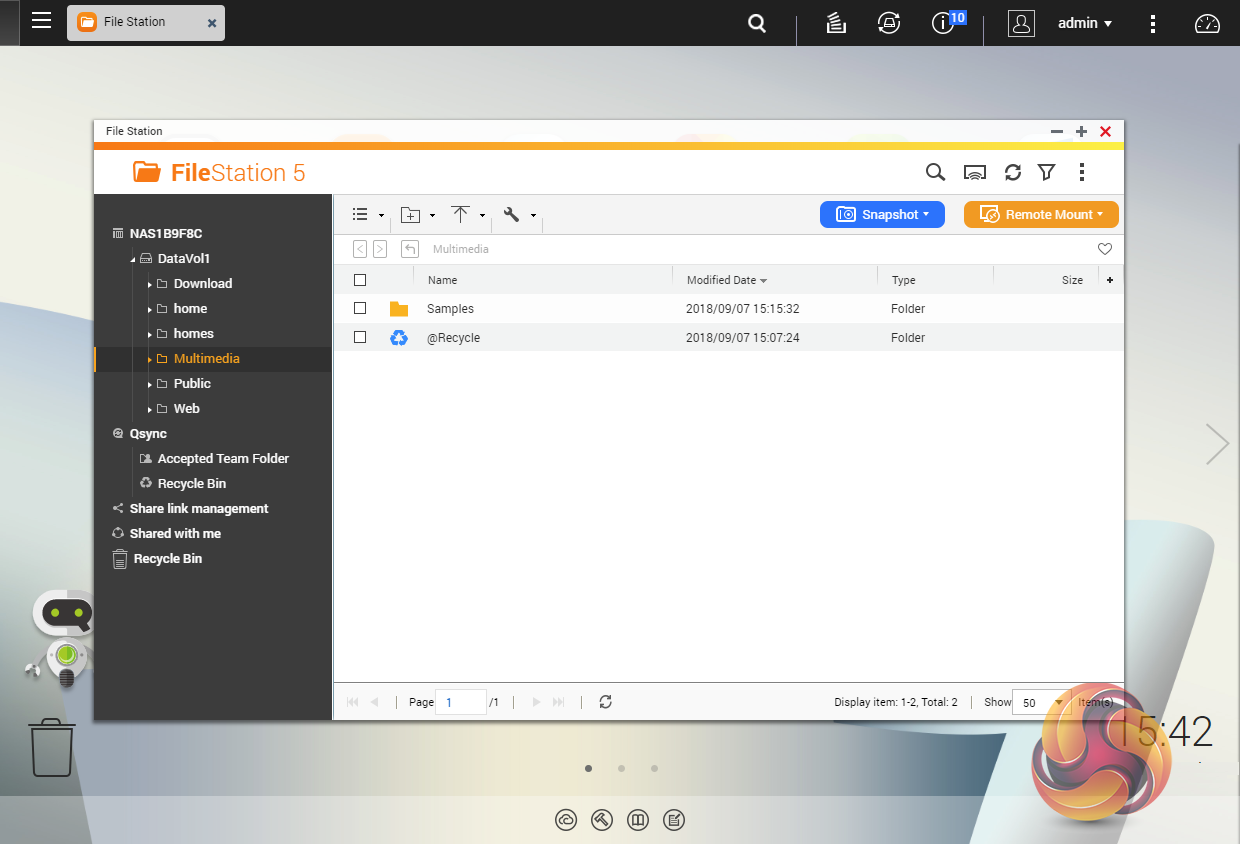This screenshot has height=844, width=1240.
Task: Click the upload arrow toolbar icon
Action: coord(460,215)
